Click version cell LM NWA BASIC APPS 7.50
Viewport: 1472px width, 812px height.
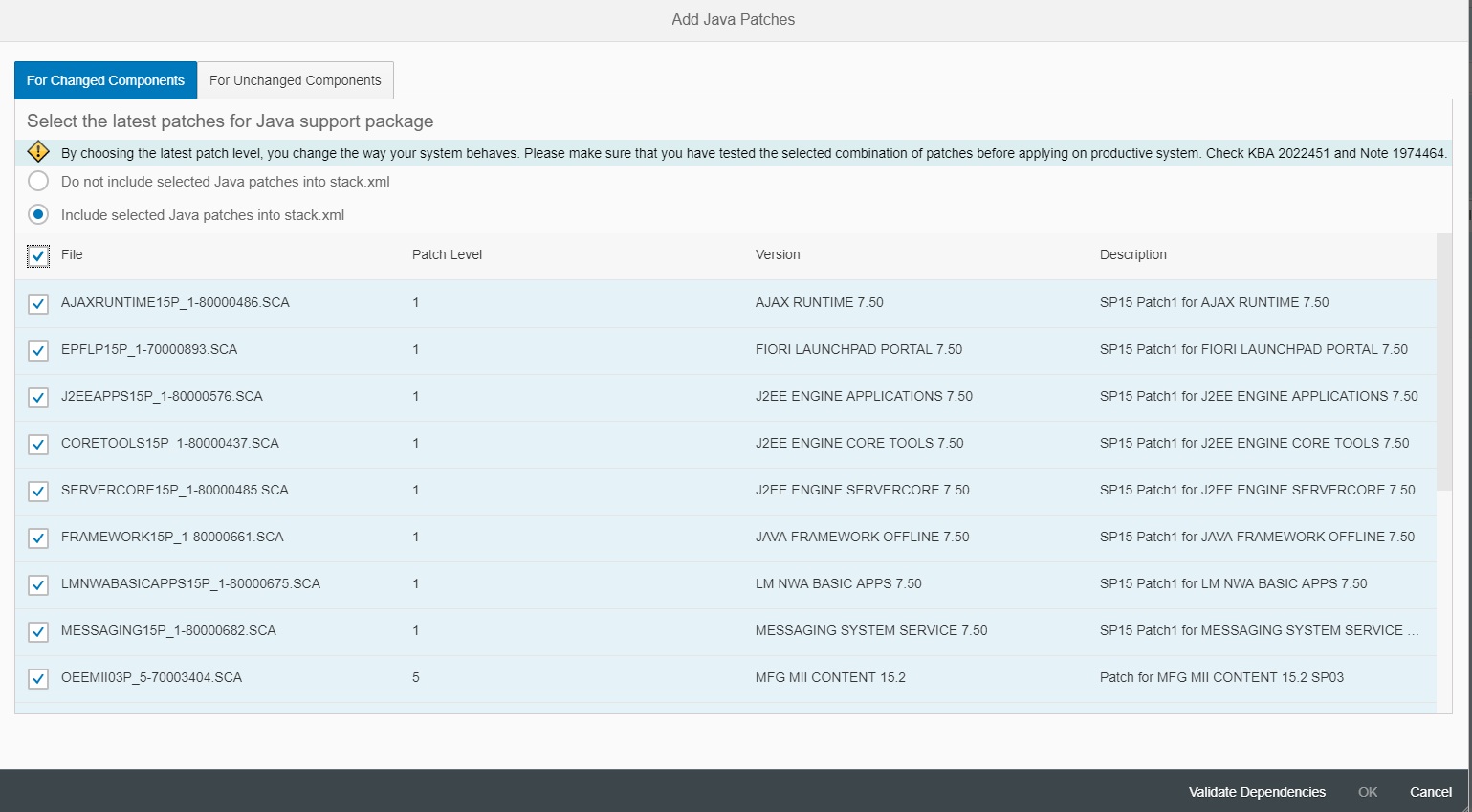pyautogui.click(x=839, y=583)
